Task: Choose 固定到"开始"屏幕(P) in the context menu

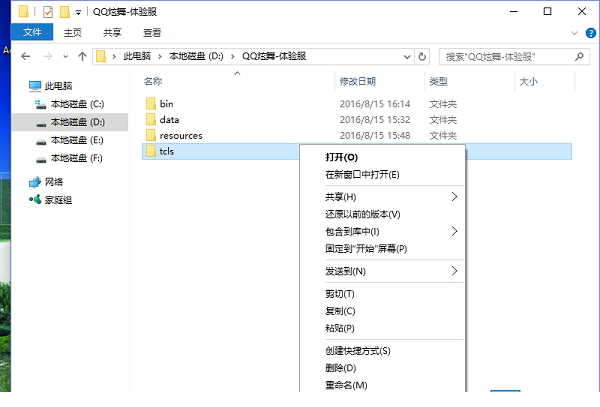Action: (383, 249)
